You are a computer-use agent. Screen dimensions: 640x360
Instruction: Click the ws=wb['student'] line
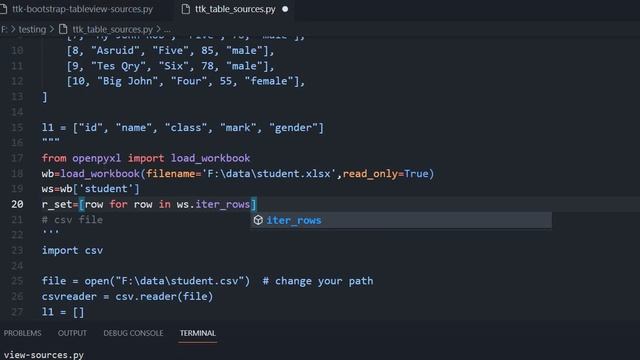(x=90, y=189)
